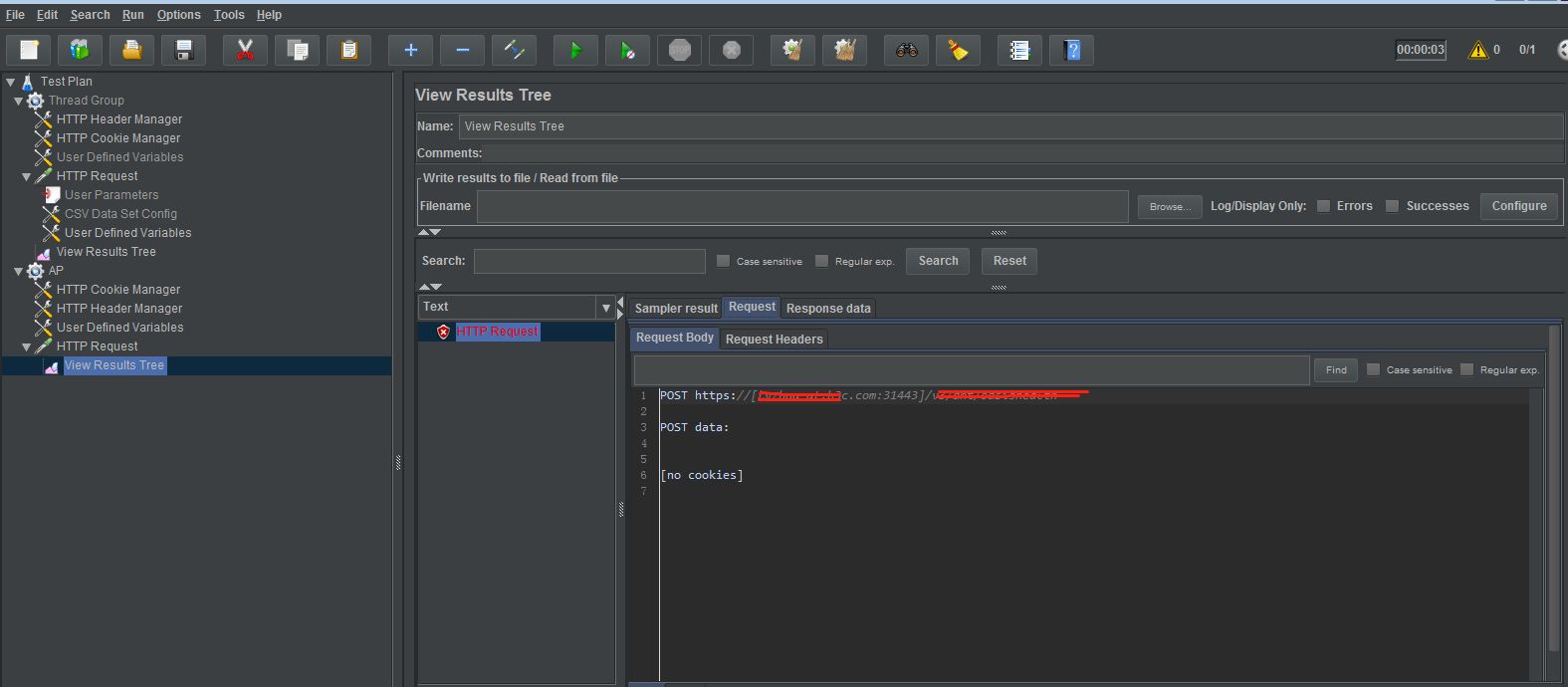
Task: Open the Text renderer dropdown
Action: tap(605, 308)
